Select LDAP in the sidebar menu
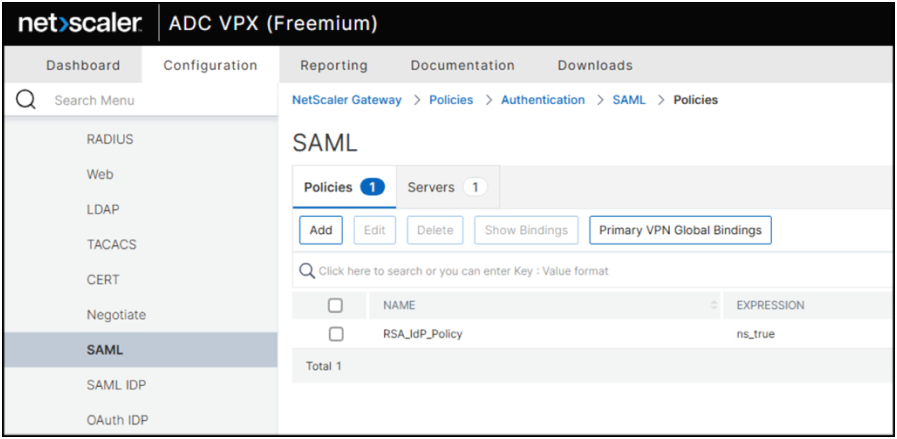This screenshot has height=439, width=897. click(x=103, y=209)
